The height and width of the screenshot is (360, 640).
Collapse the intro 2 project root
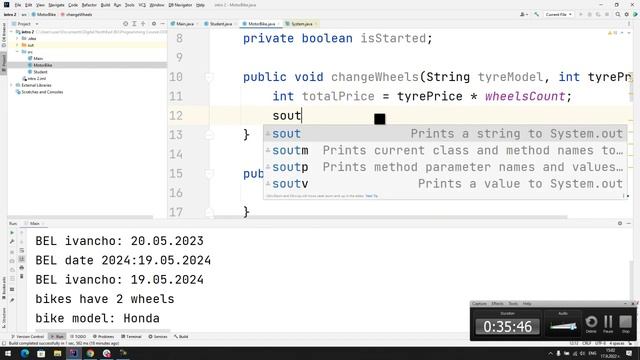click(11, 31)
